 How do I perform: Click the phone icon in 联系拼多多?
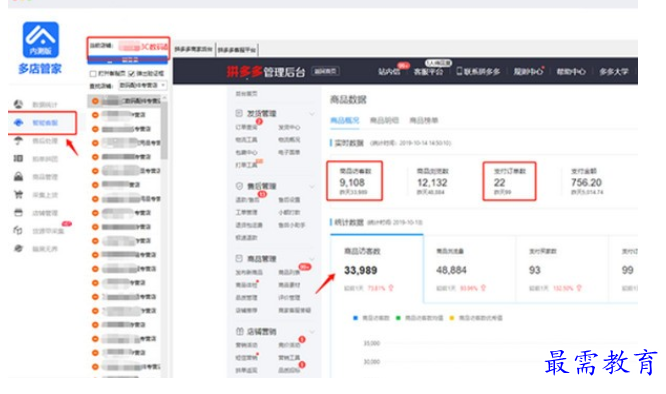click(x=459, y=71)
